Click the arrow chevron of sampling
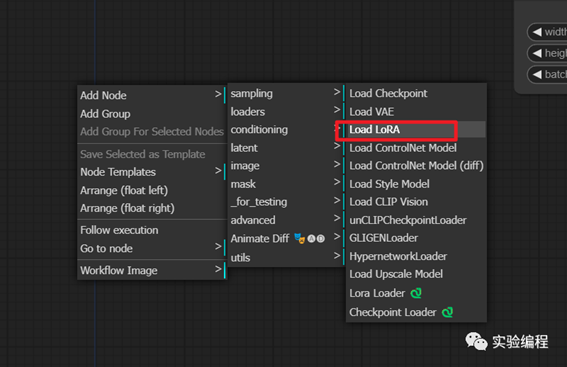The height and width of the screenshot is (367, 567). [337, 92]
